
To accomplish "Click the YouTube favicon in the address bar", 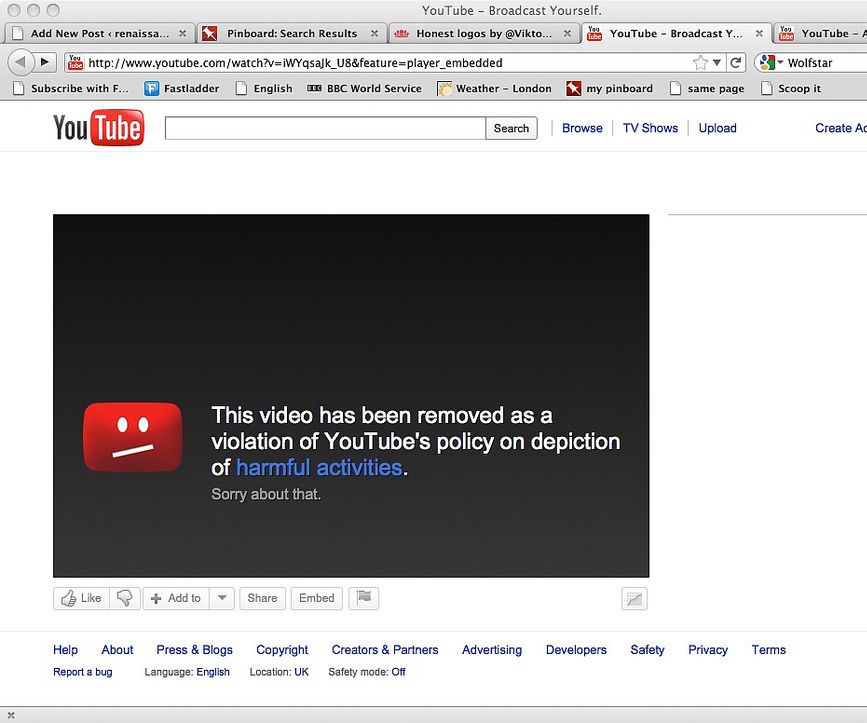I will [75, 62].
